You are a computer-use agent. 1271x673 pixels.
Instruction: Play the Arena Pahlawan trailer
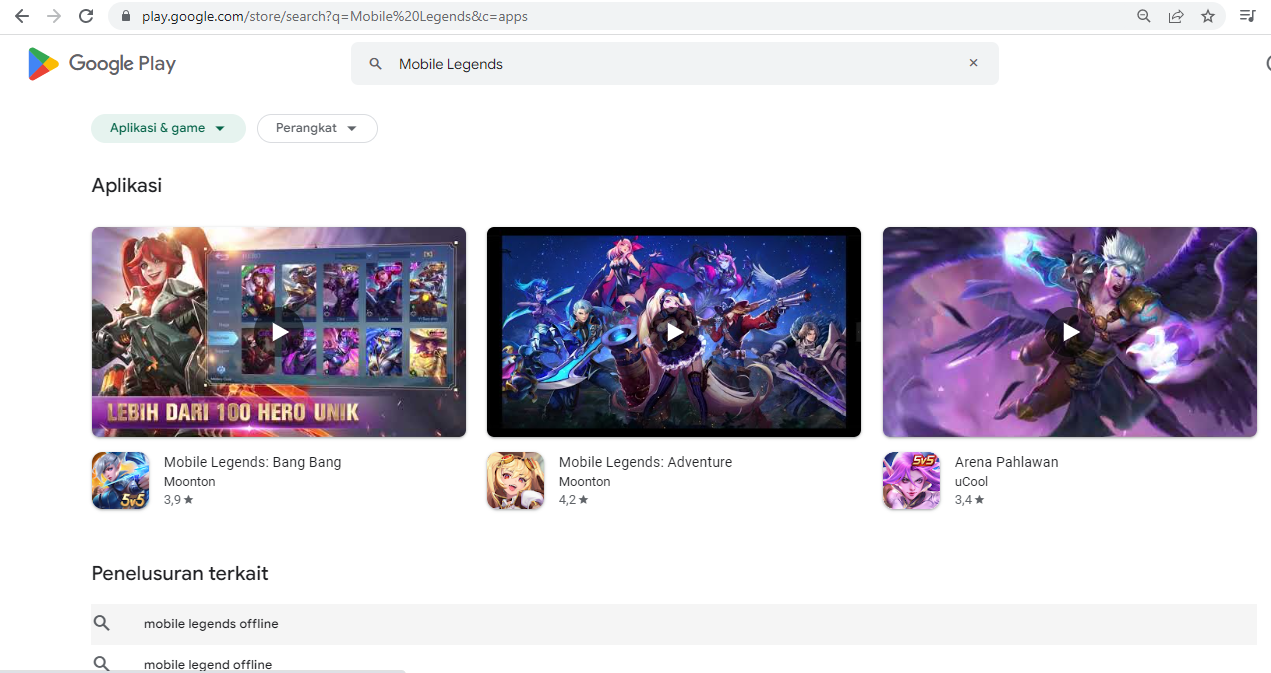(1069, 332)
